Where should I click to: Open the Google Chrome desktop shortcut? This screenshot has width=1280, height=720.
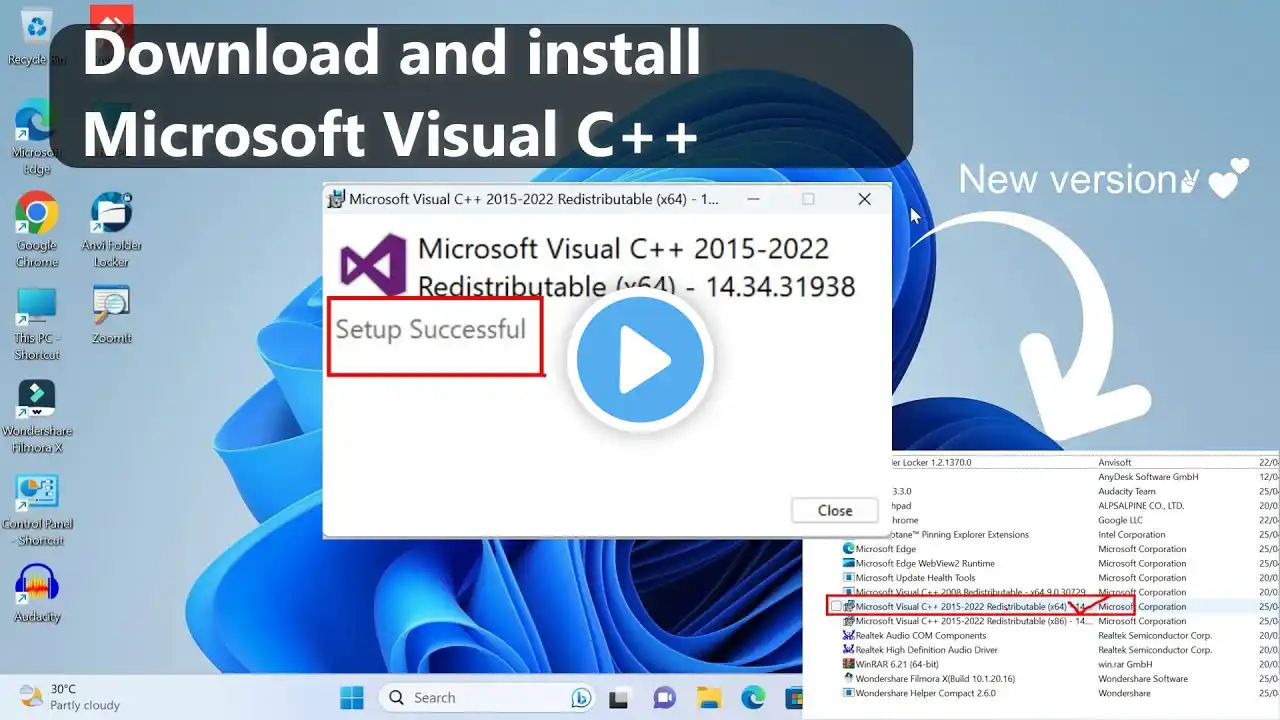click(x=37, y=229)
